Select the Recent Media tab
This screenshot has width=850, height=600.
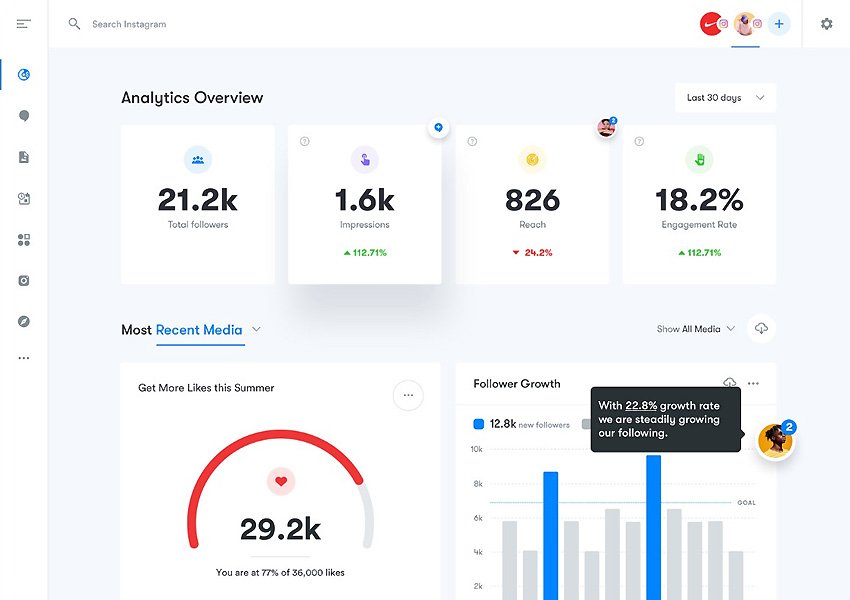pos(199,330)
